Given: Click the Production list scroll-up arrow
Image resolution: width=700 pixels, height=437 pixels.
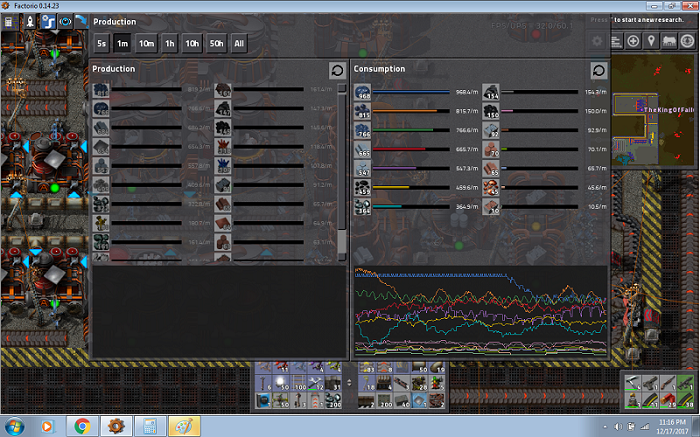Looking at the screenshot, I should pos(342,88).
